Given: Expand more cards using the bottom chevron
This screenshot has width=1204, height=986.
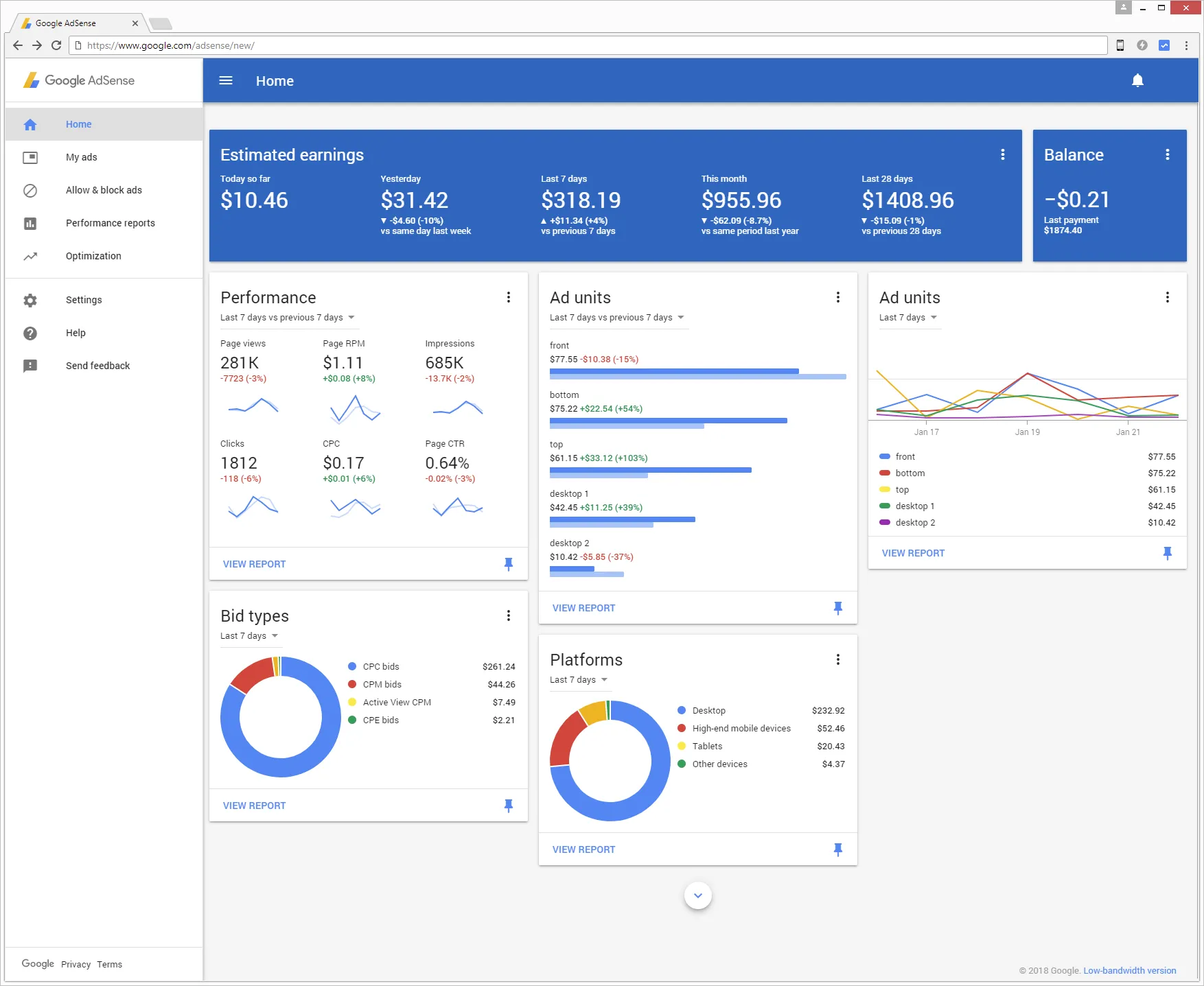Looking at the screenshot, I should pos(697,895).
